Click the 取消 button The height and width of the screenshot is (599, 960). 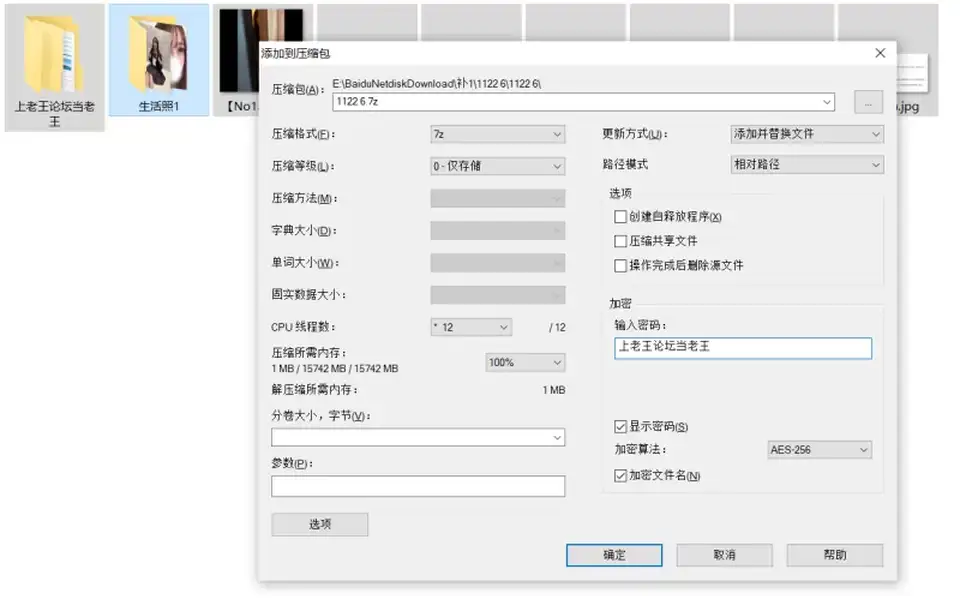pos(724,555)
